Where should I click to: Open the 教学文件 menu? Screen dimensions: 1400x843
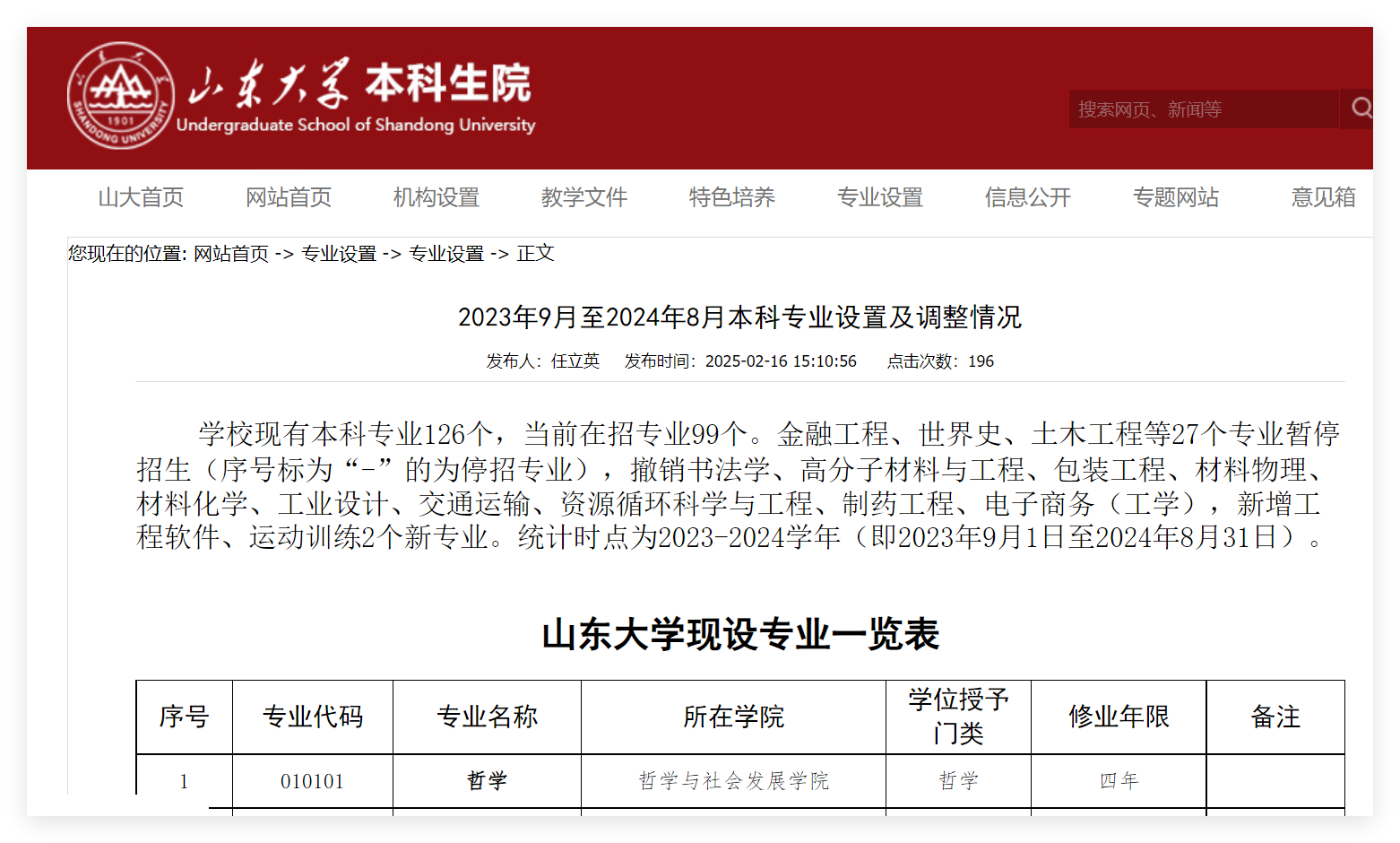584,197
